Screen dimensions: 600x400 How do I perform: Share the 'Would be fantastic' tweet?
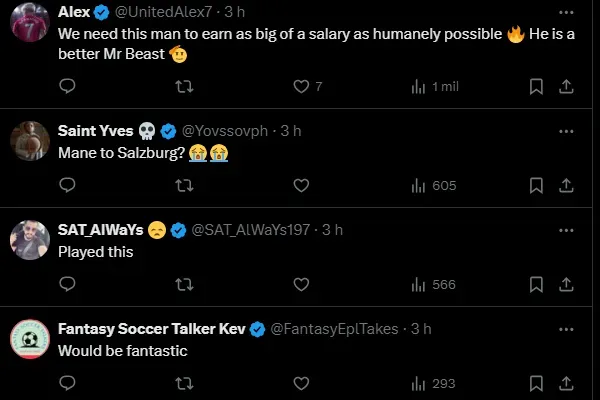[x=566, y=382]
